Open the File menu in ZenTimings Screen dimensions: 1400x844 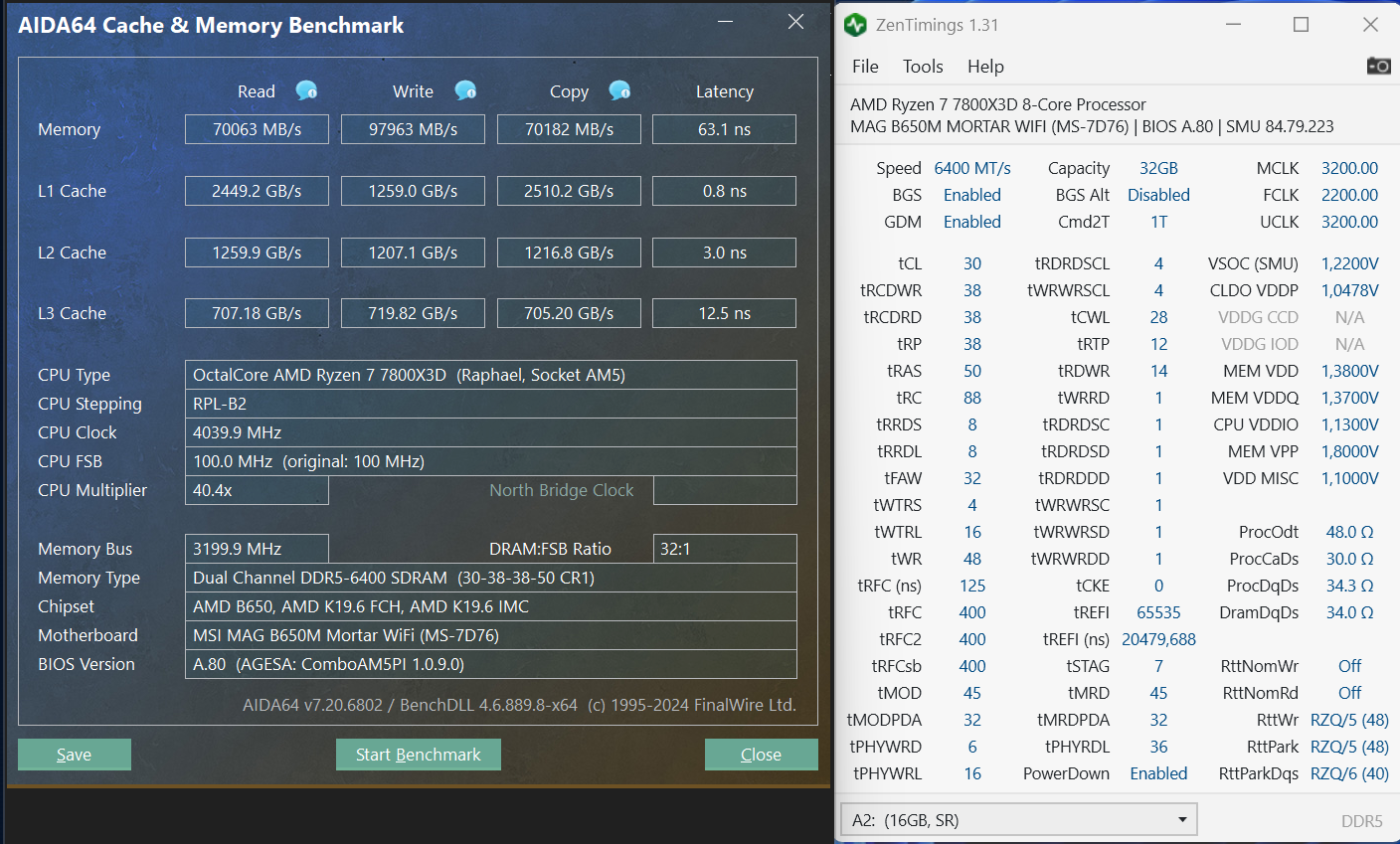click(865, 67)
